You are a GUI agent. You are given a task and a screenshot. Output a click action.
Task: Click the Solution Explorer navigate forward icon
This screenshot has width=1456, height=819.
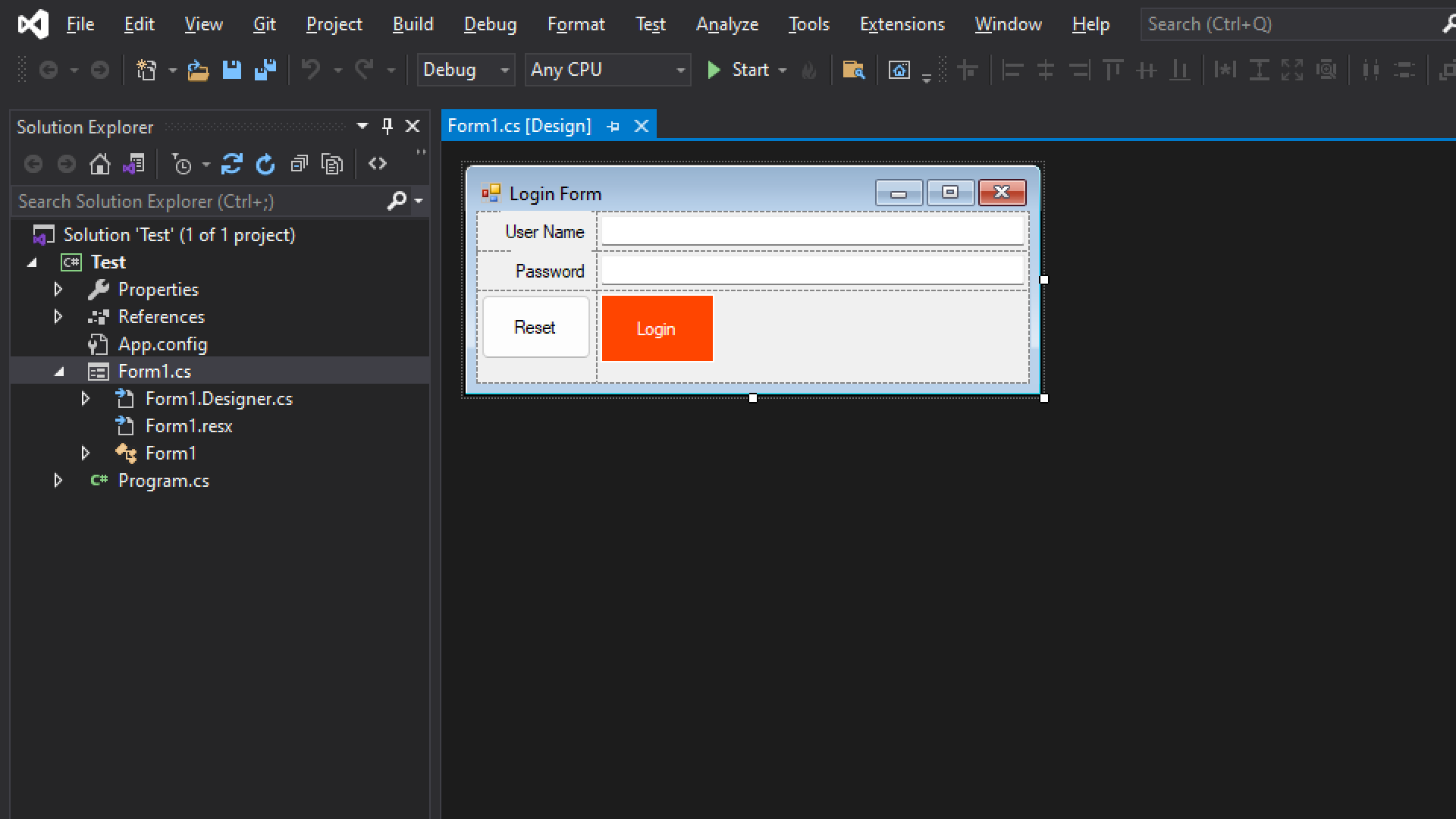coord(65,164)
